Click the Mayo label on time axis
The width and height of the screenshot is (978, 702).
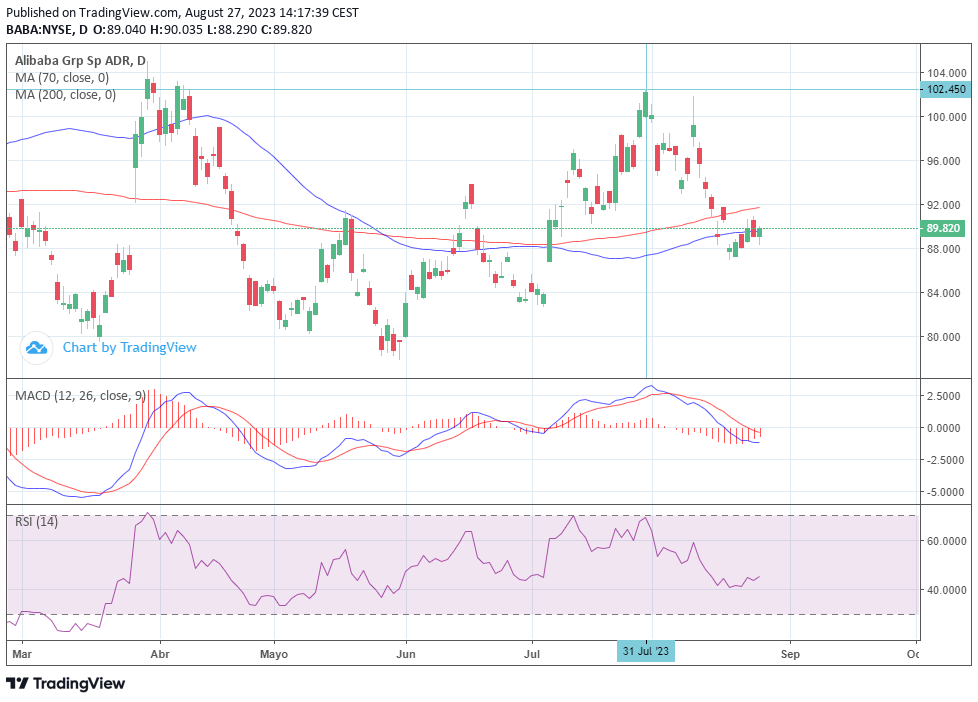274,654
